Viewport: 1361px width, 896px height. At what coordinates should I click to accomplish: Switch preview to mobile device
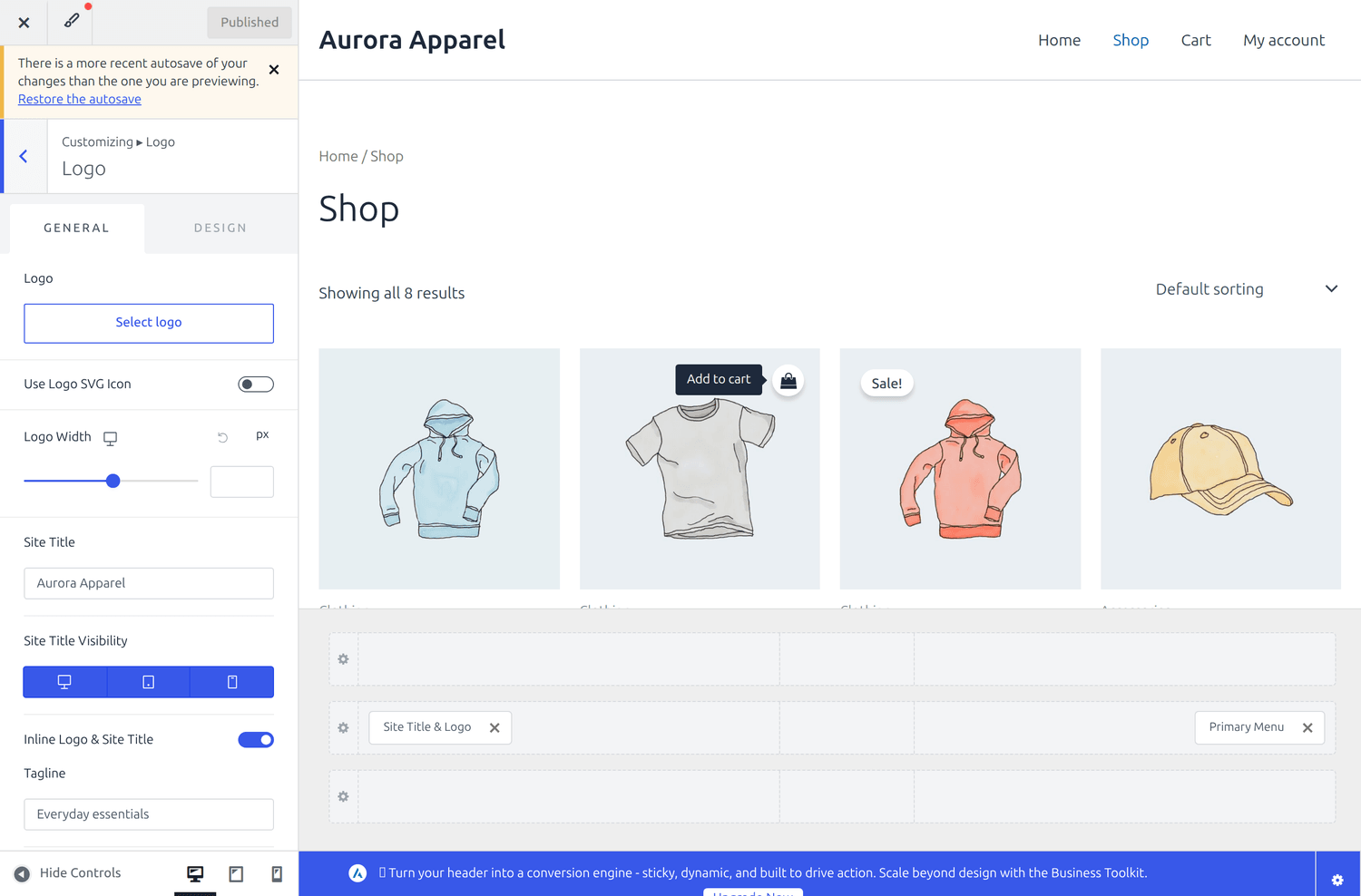(277, 873)
